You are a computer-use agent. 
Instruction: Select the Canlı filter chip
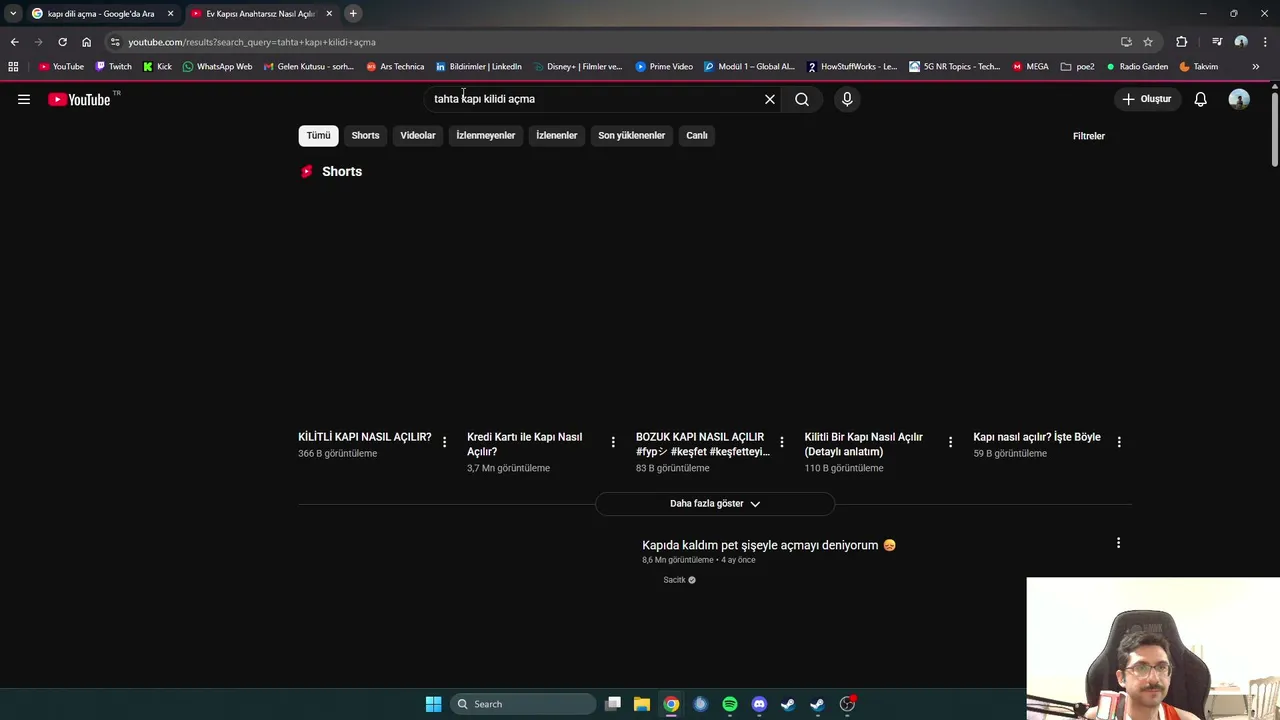(697, 135)
